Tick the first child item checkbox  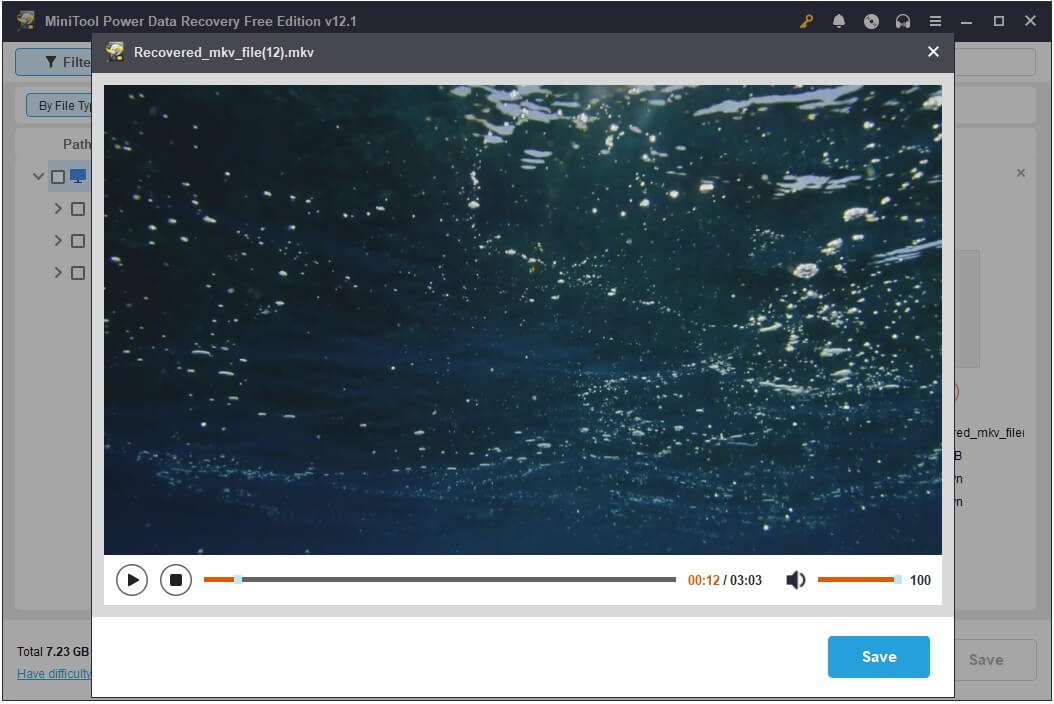pyautogui.click(x=78, y=209)
